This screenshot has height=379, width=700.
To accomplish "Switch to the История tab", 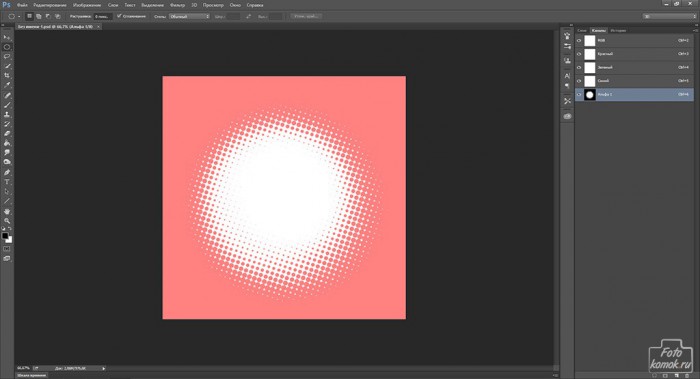I will point(618,30).
